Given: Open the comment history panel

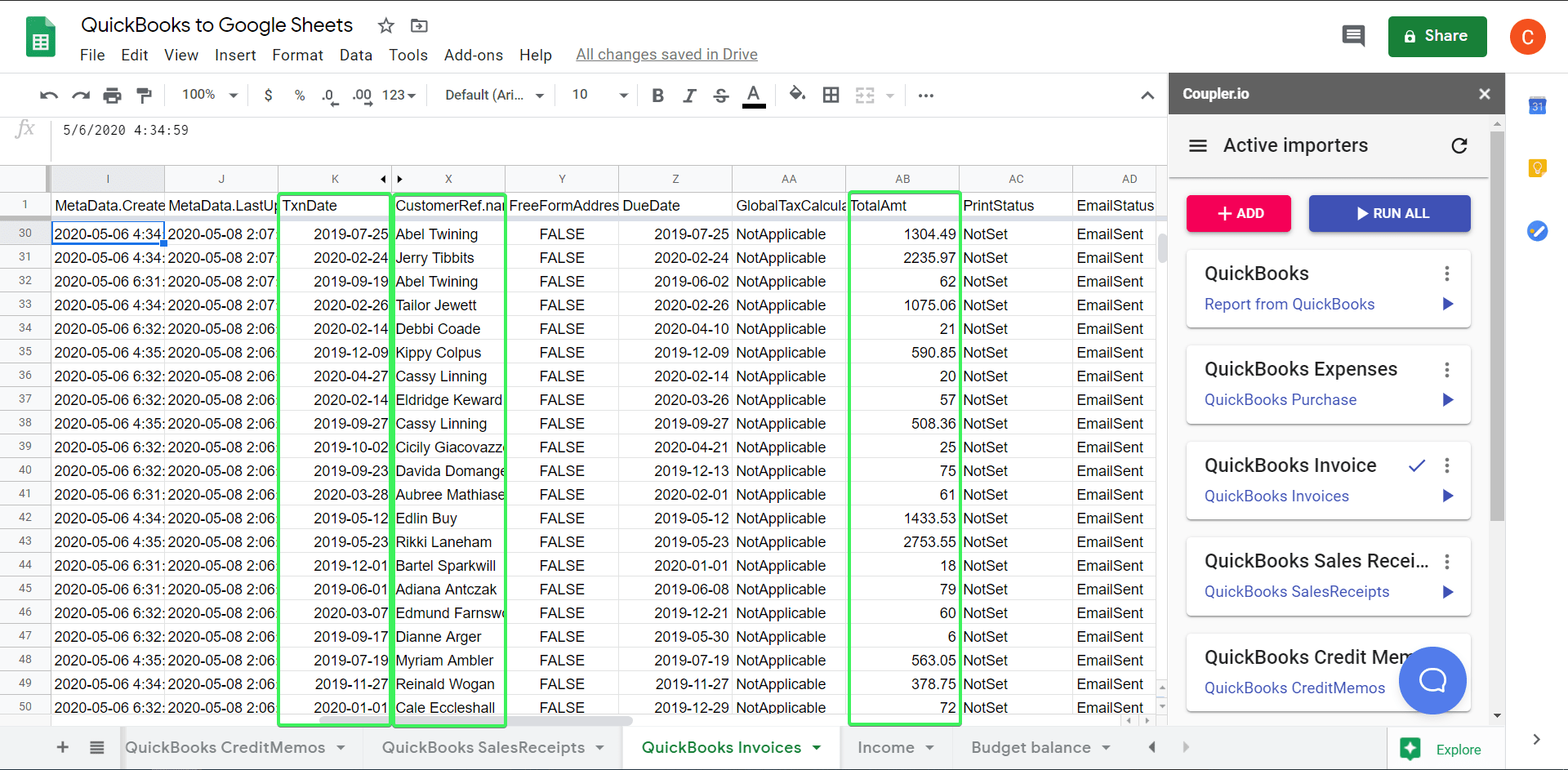Looking at the screenshot, I should pyautogui.click(x=1353, y=36).
